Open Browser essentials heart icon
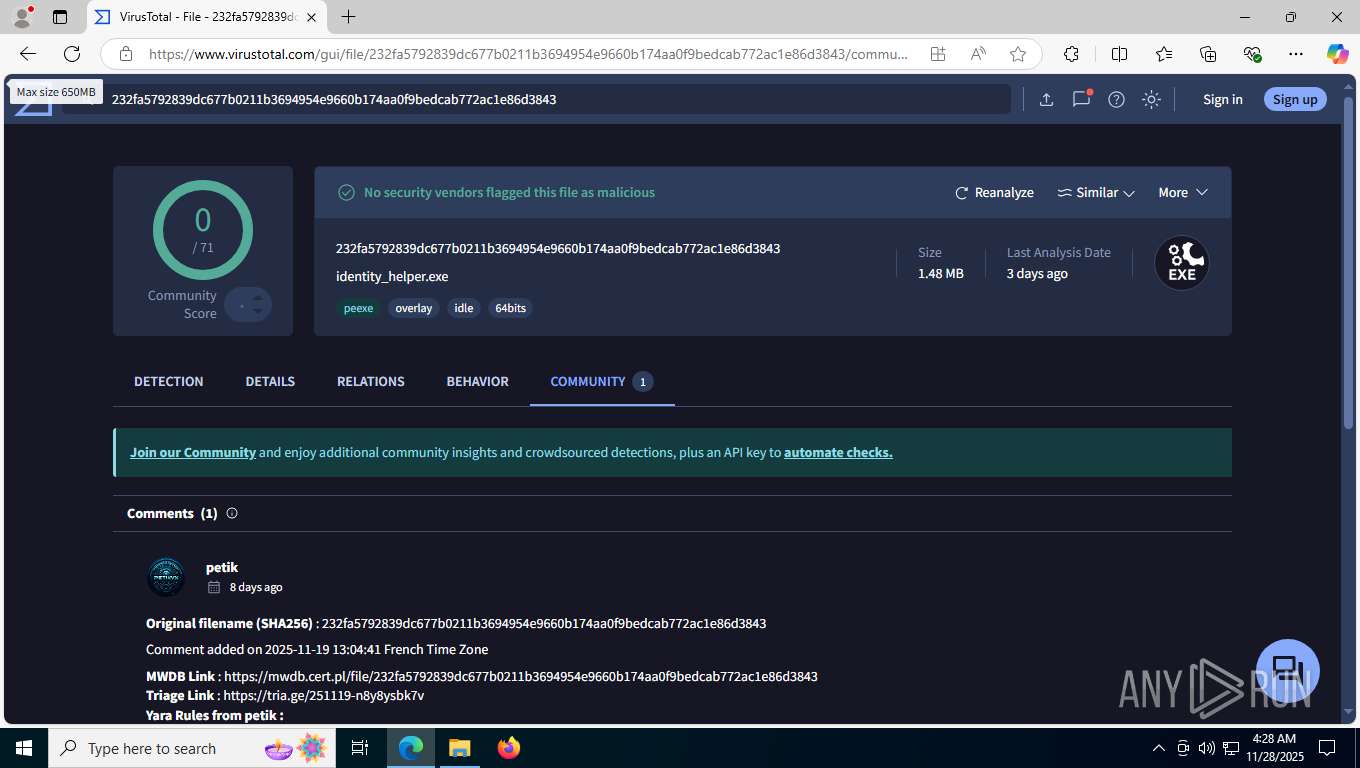The width and height of the screenshot is (1360, 768). click(x=1252, y=54)
